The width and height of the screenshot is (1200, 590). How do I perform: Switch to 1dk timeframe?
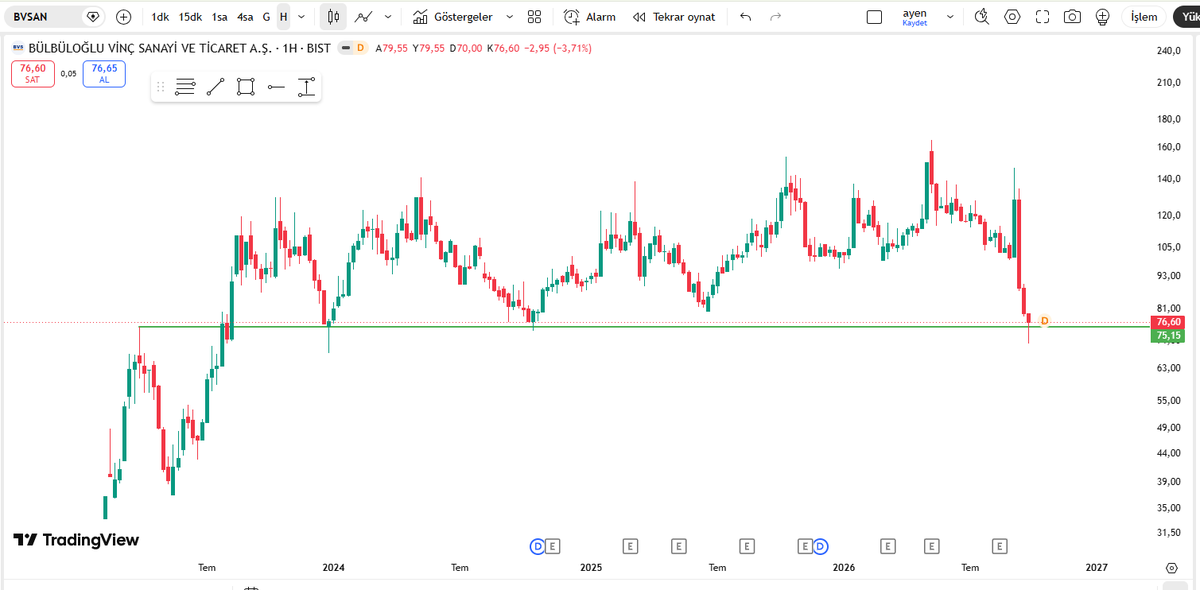[160, 17]
